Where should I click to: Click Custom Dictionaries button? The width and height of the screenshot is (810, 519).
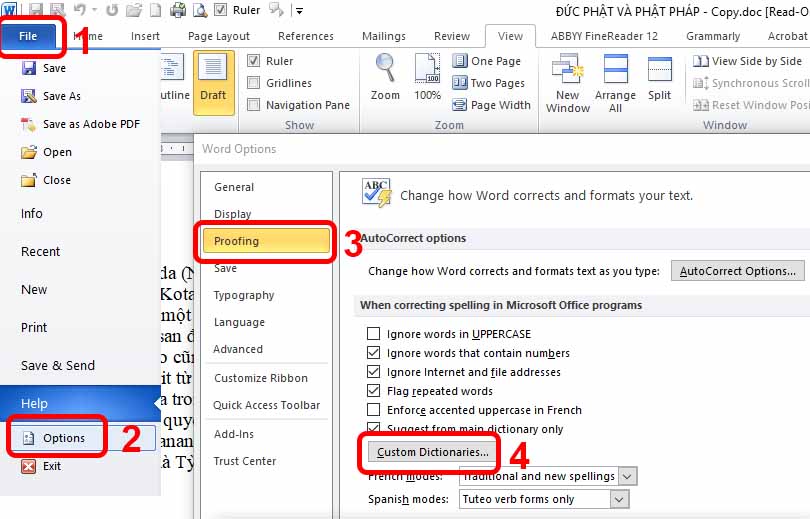point(432,452)
